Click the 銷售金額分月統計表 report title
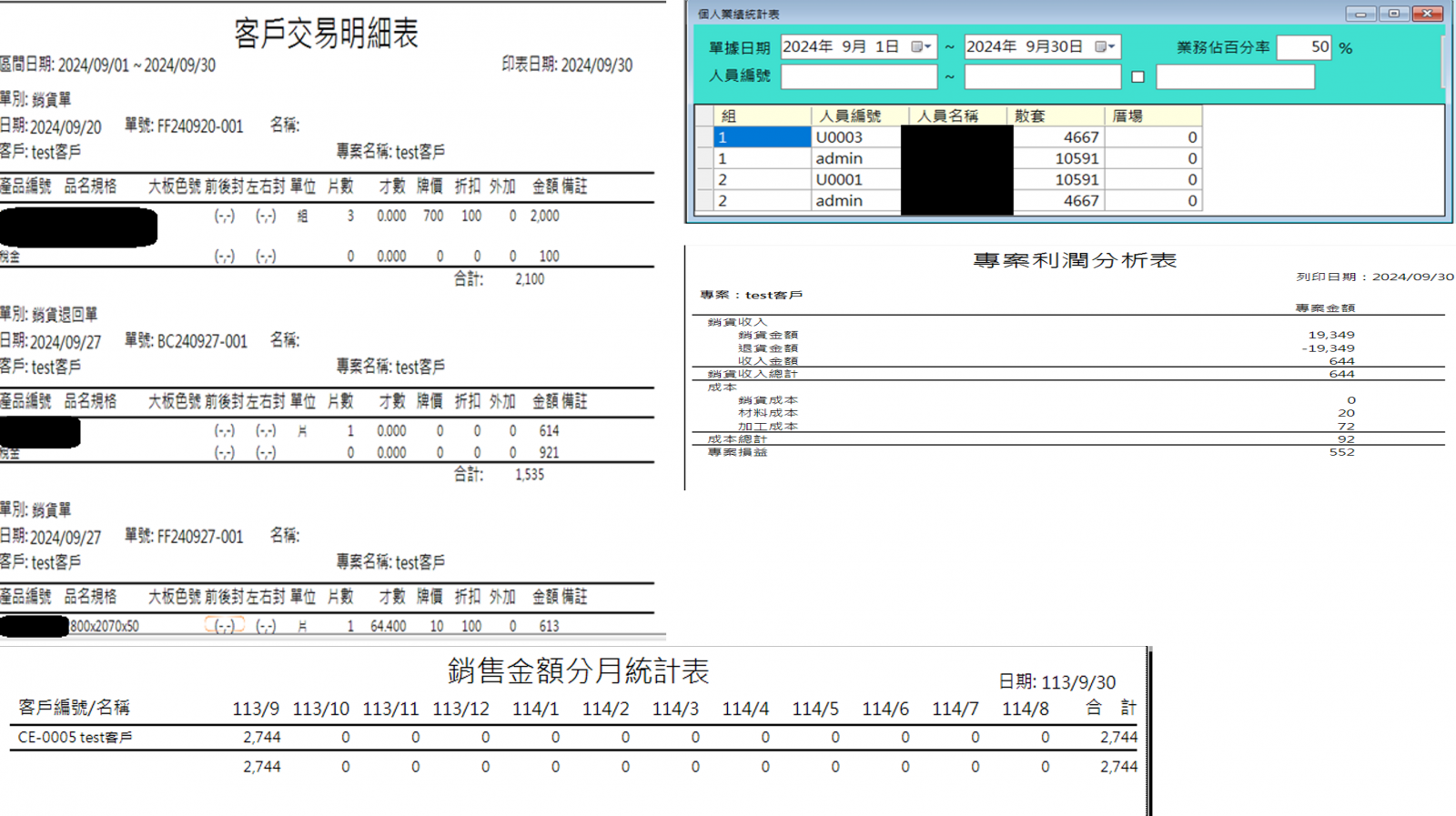 point(578,671)
